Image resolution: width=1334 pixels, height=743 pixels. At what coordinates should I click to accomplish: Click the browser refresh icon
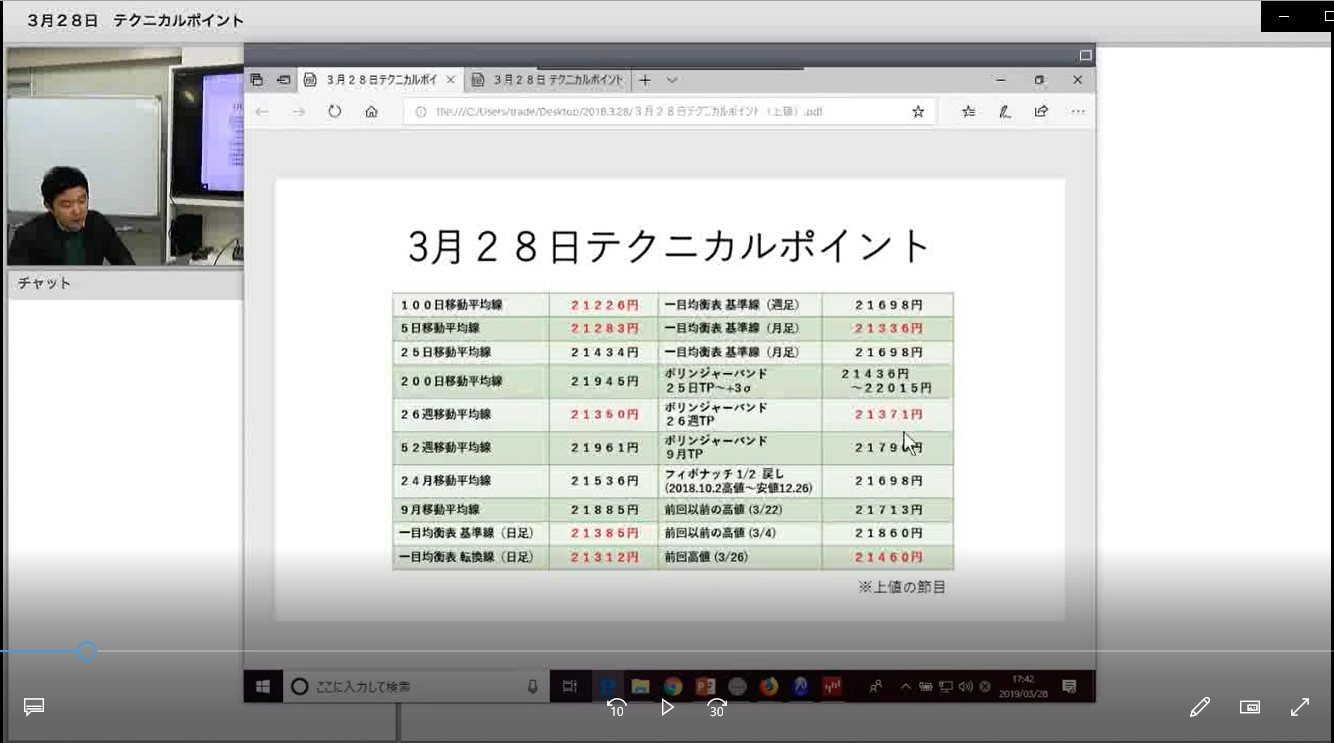click(335, 111)
